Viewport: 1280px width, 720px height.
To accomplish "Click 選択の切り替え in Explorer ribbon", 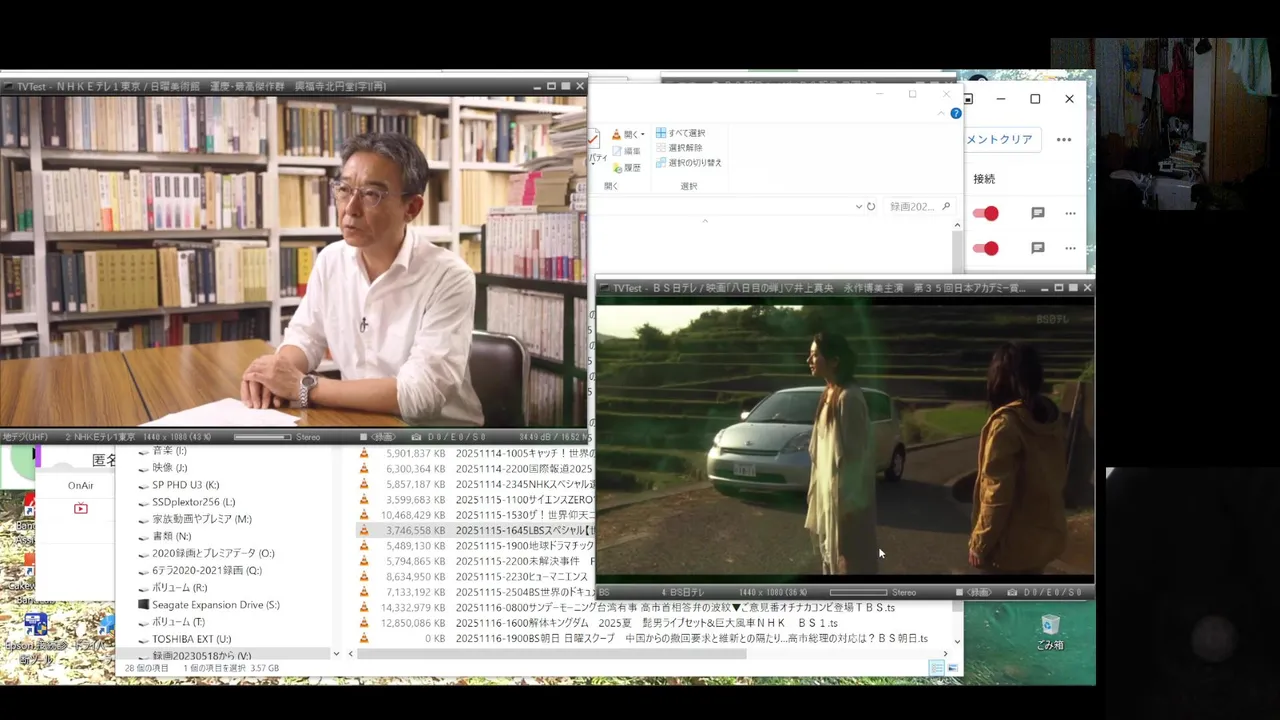I will point(688,163).
